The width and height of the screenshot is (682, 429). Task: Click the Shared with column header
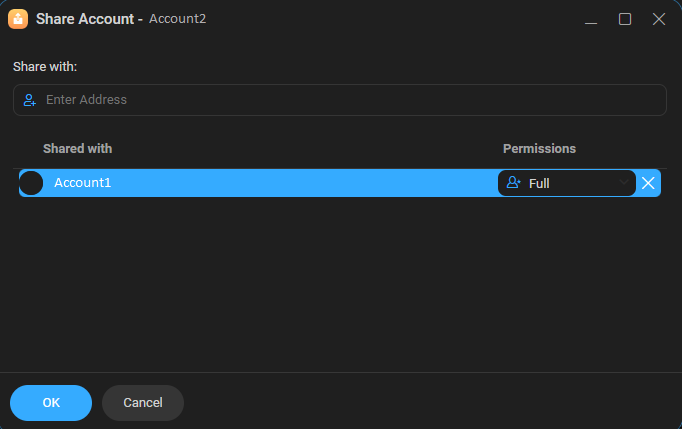point(77,148)
